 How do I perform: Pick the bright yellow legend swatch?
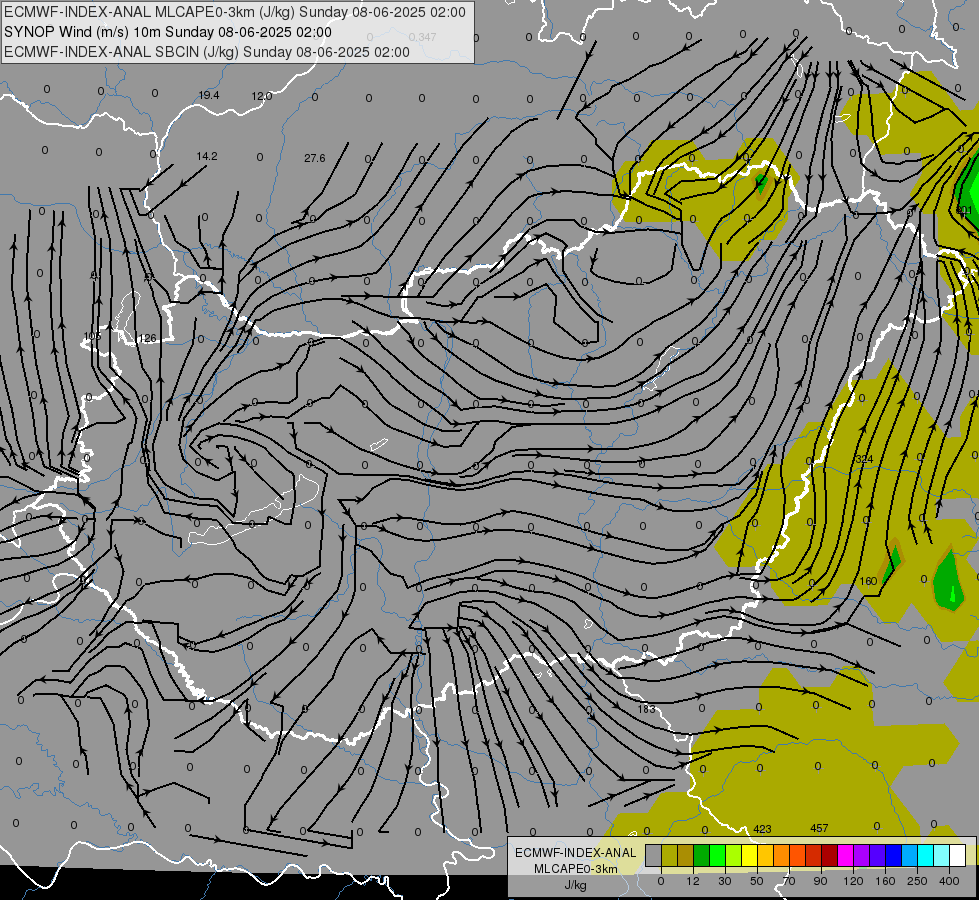(750, 855)
